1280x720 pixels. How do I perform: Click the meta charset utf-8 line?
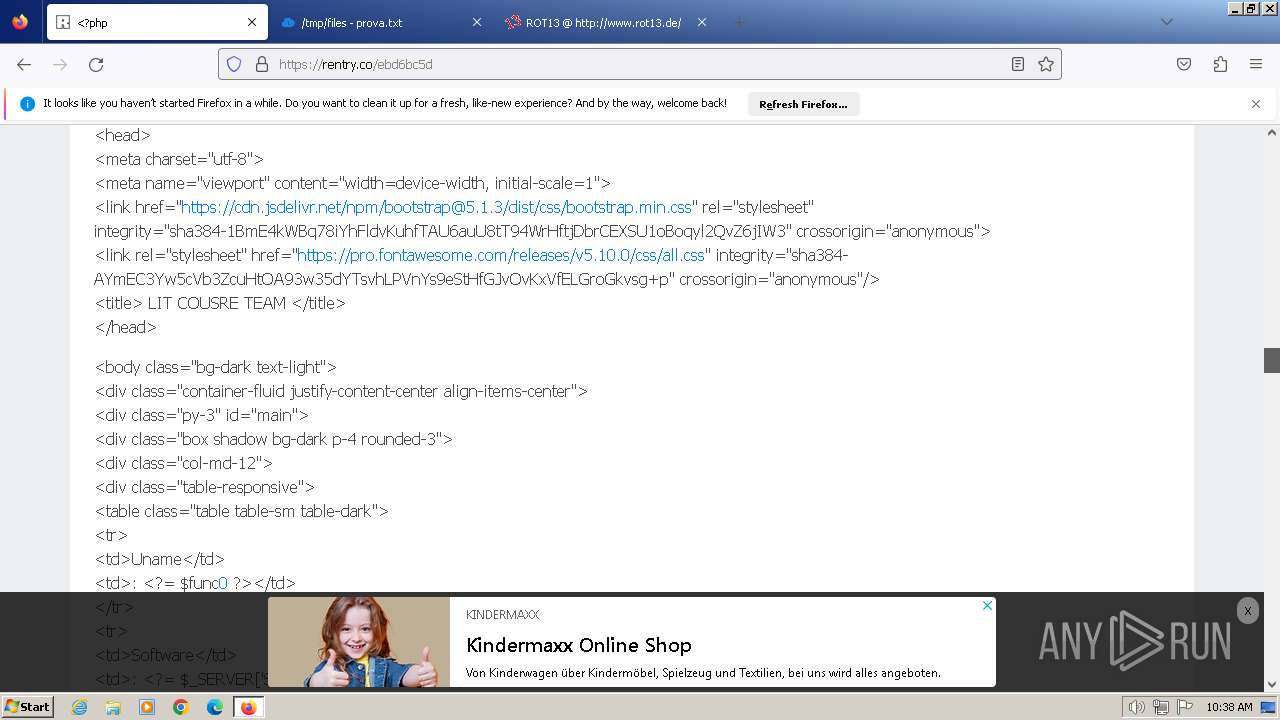(x=179, y=159)
